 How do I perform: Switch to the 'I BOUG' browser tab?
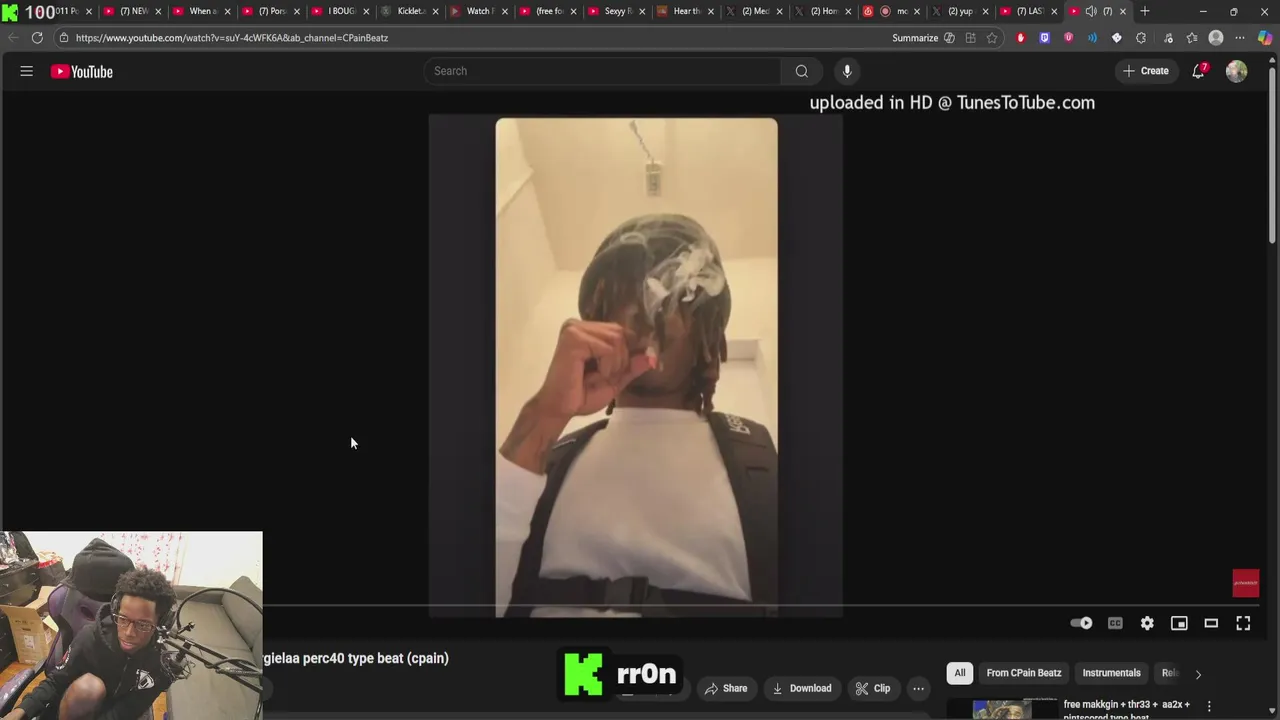339,11
